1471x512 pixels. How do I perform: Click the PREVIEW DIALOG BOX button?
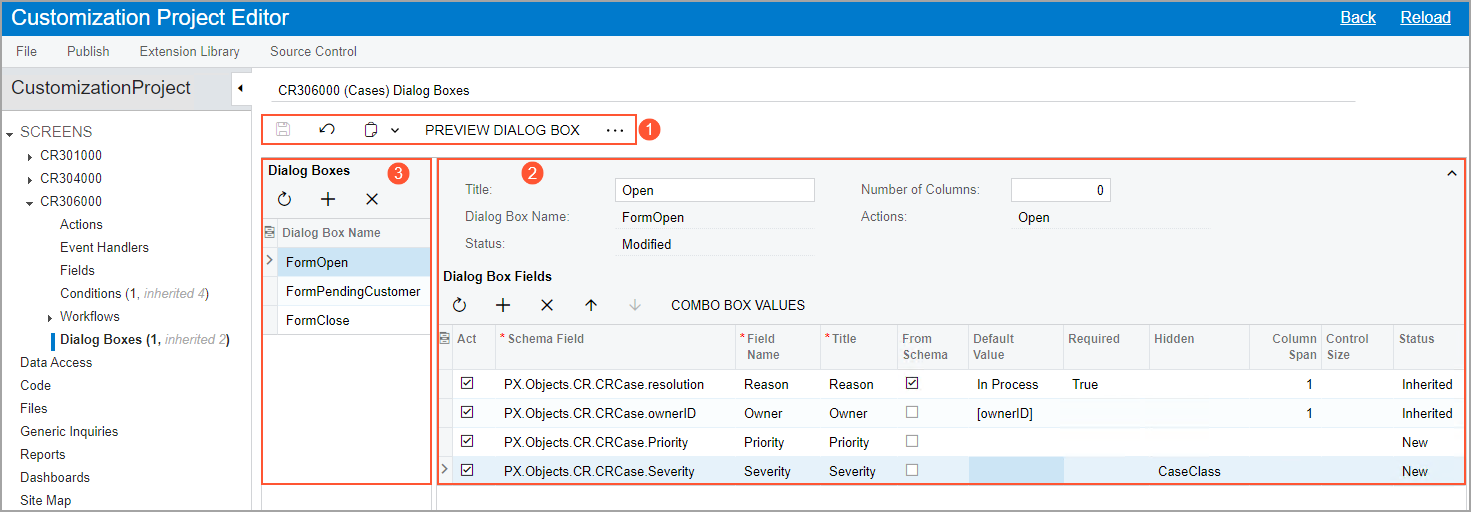502,130
